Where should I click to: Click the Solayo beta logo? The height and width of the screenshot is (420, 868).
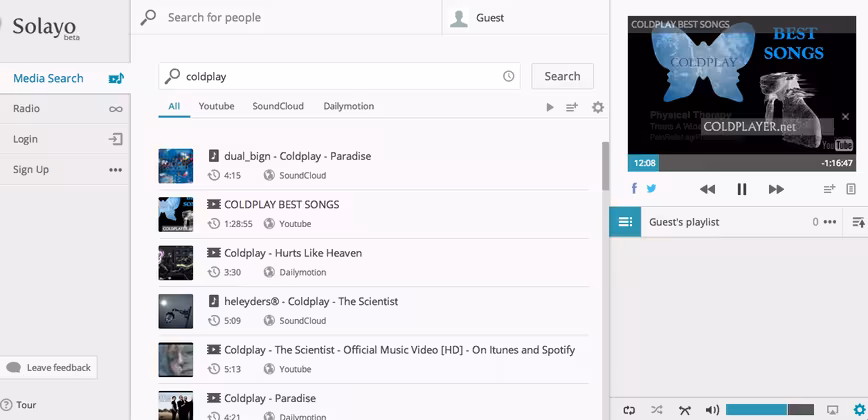pos(44,27)
